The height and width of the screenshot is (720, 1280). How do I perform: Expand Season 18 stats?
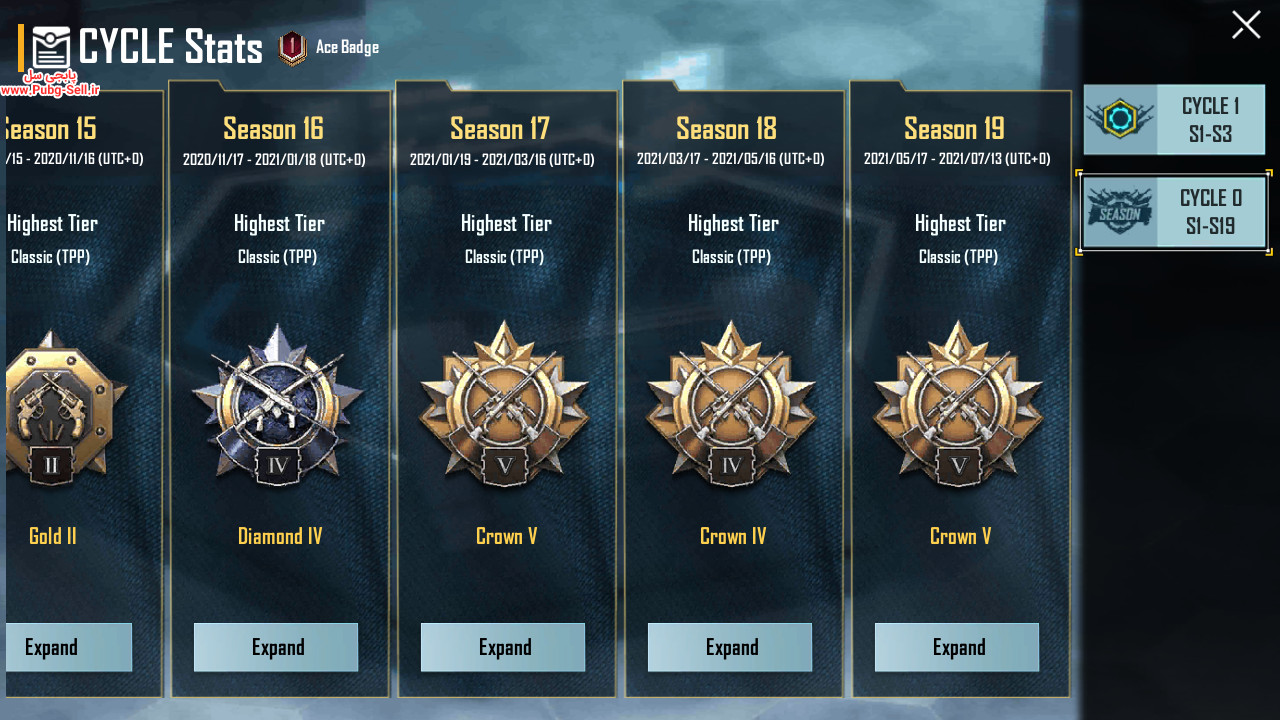tap(730, 647)
